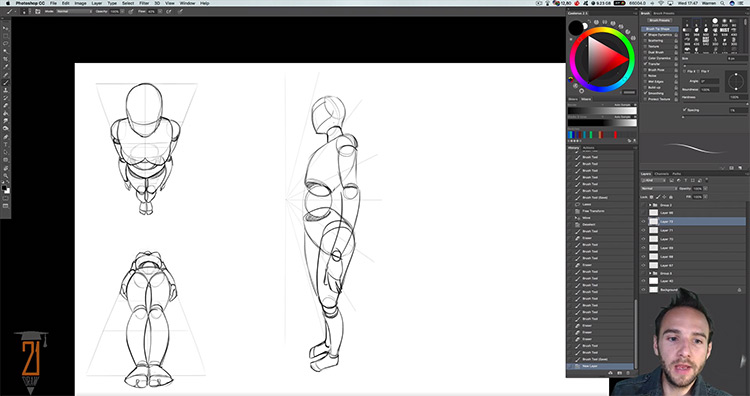Click the brush Hardness slider

point(716,104)
